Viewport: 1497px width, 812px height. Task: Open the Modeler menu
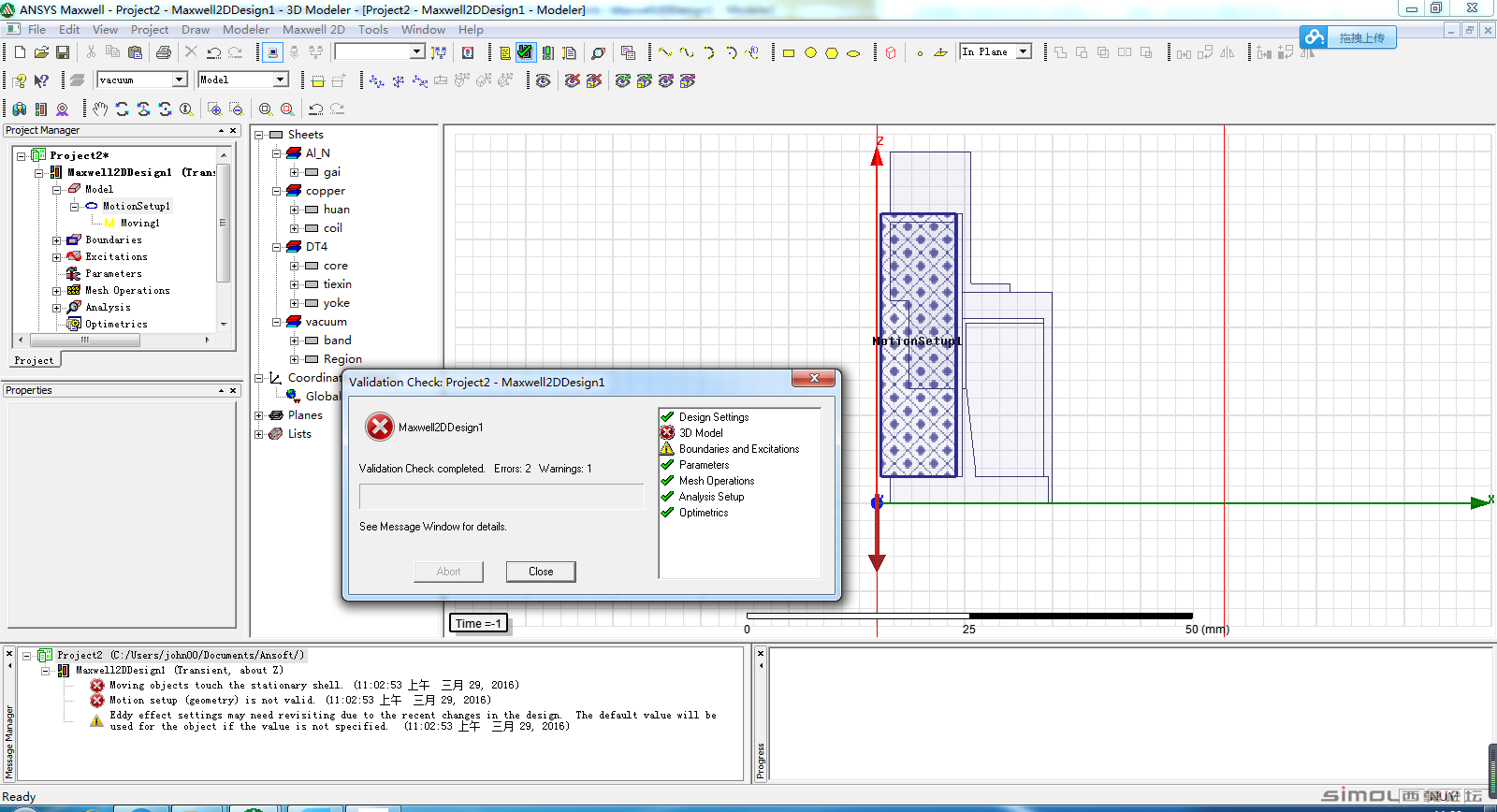click(x=246, y=29)
